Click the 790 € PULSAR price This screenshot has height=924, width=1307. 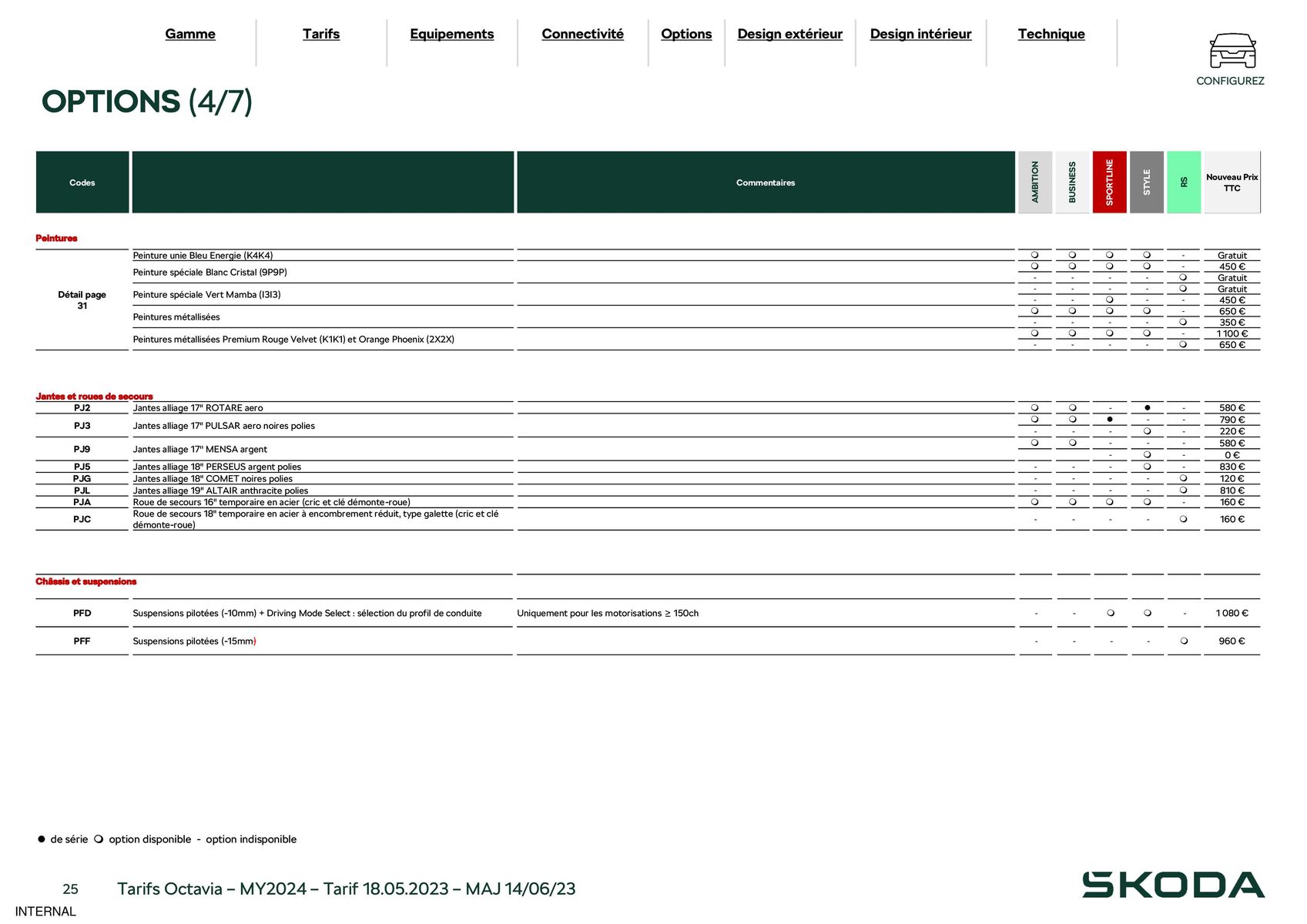coord(1232,420)
